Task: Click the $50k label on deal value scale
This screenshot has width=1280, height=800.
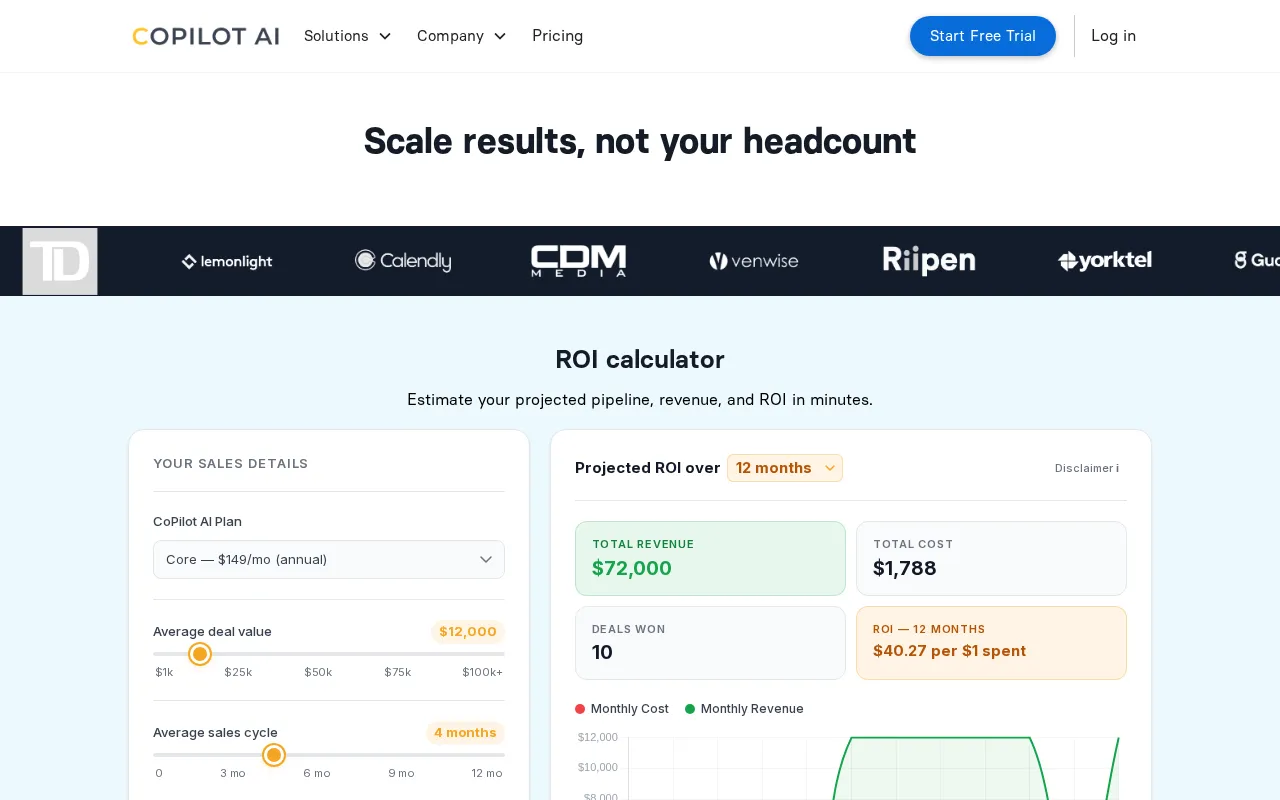Action: point(318,672)
